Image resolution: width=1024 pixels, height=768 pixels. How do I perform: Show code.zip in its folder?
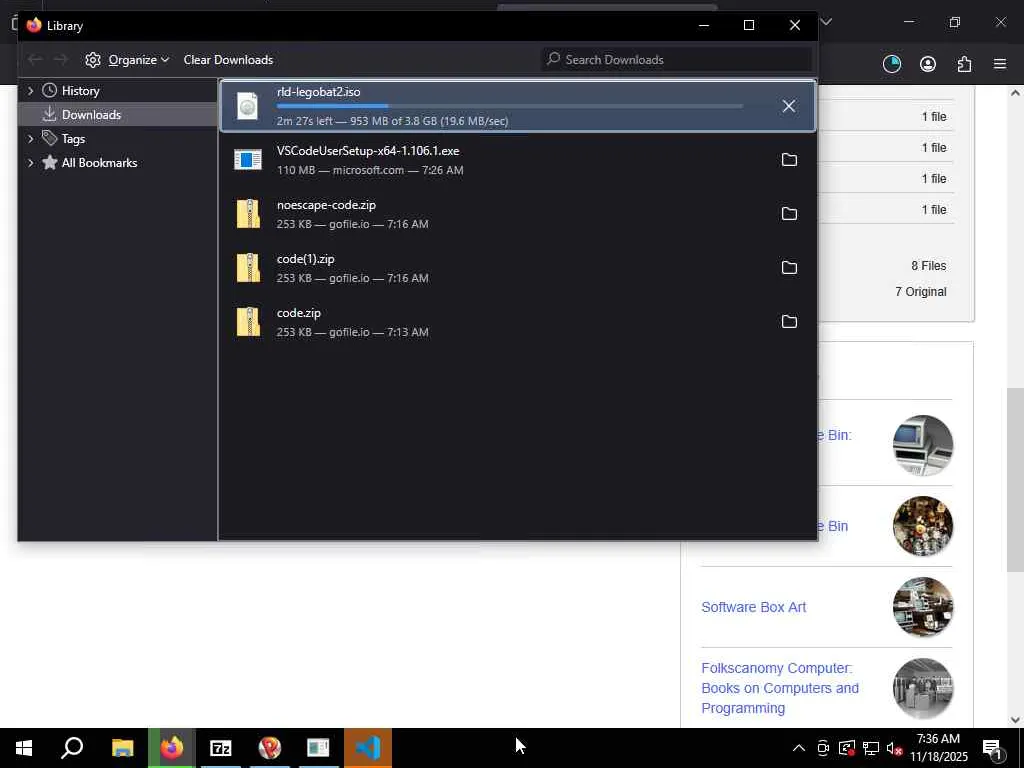pyautogui.click(x=789, y=322)
